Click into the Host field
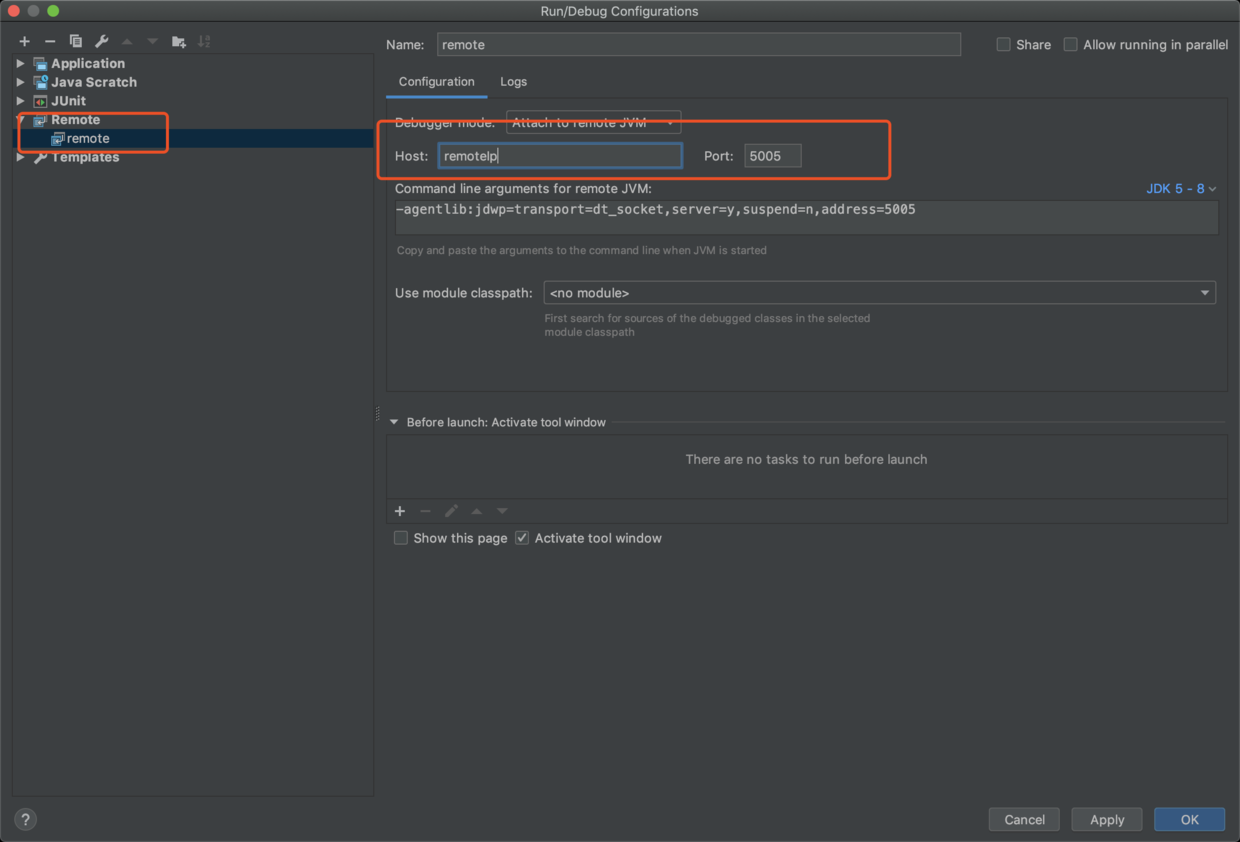This screenshot has width=1240, height=842. point(560,156)
